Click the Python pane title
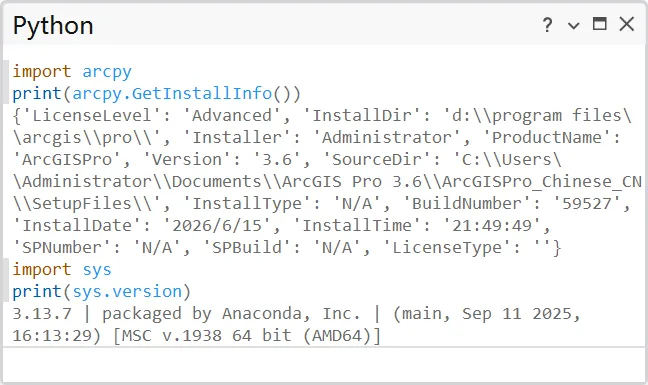The height and width of the screenshot is (385, 648). 53,26
